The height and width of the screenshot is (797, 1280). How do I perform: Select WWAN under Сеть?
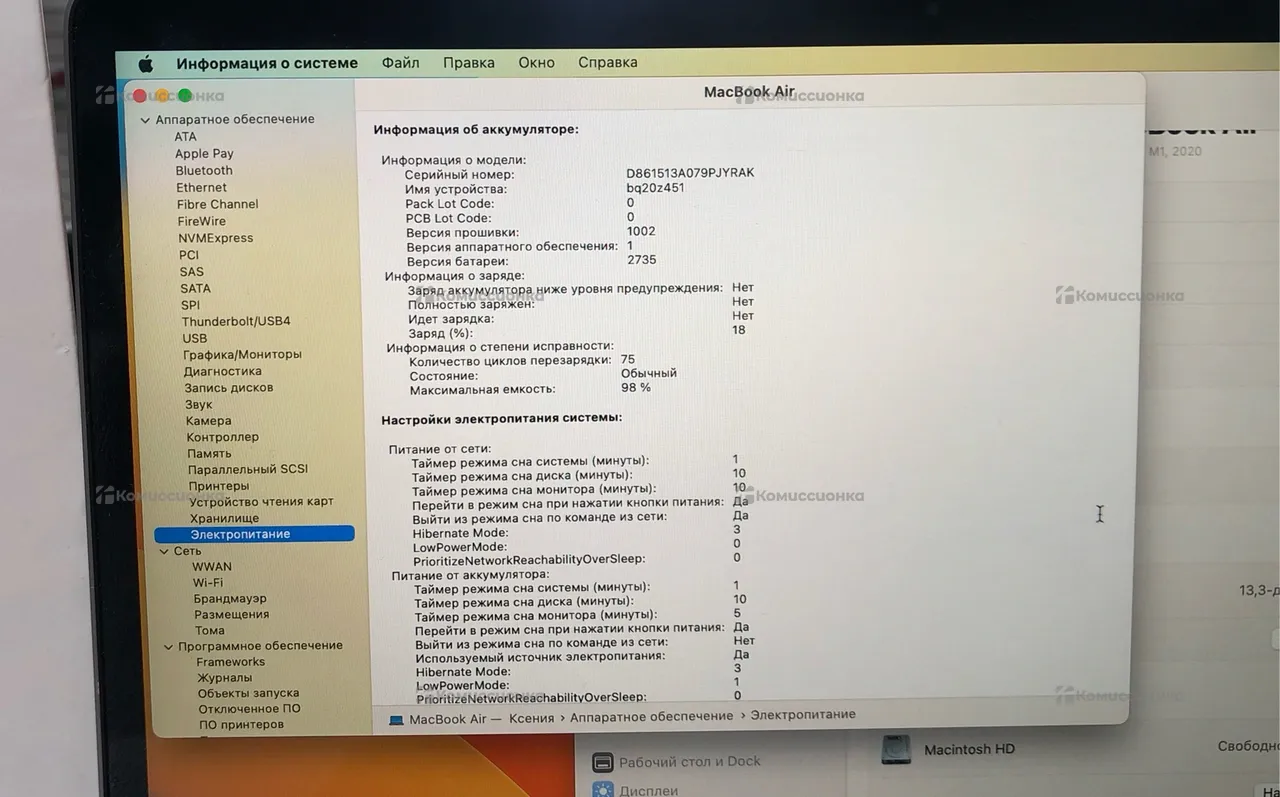[x=211, y=567]
